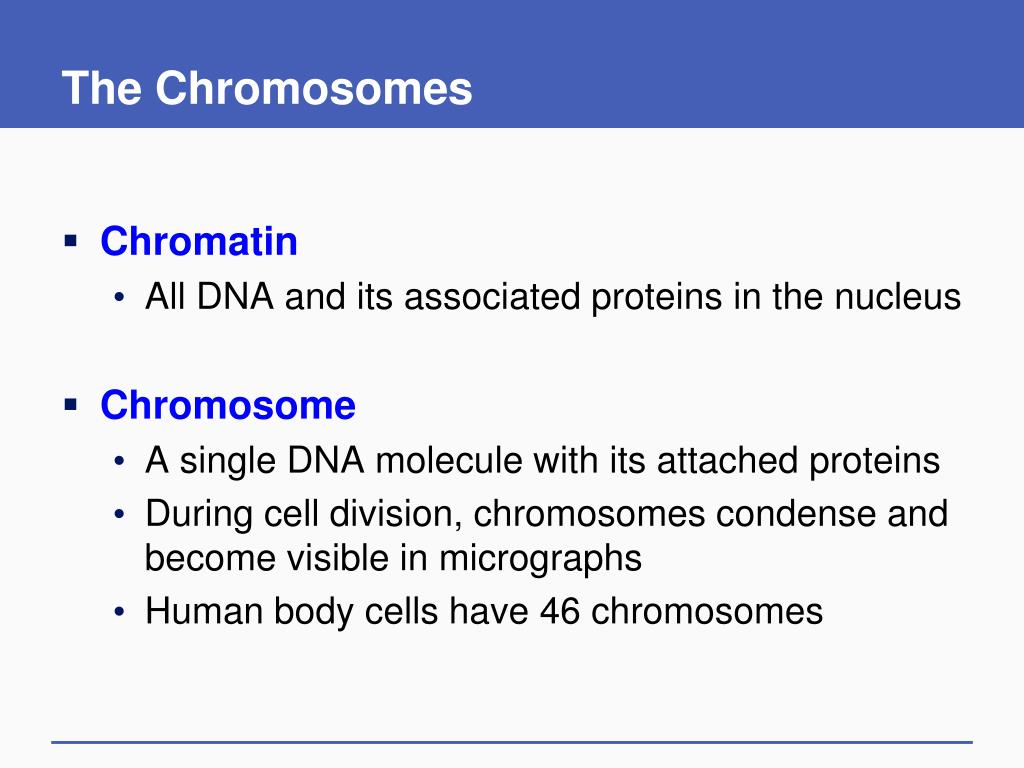Click the square bullet before Chromatin

click(71, 241)
